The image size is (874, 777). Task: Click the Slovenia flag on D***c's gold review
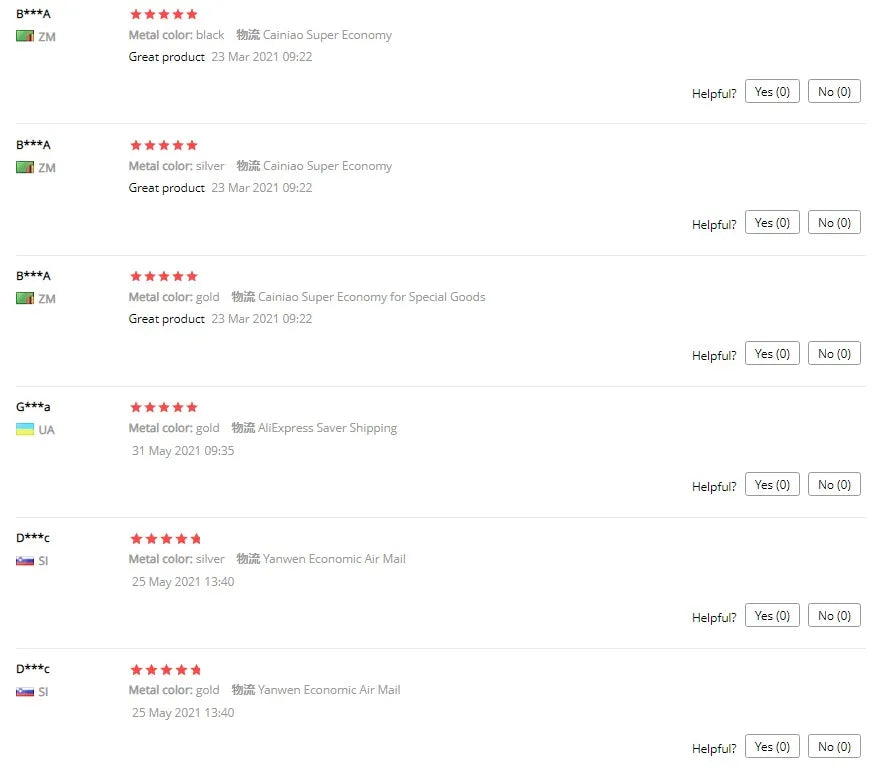(25, 692)
